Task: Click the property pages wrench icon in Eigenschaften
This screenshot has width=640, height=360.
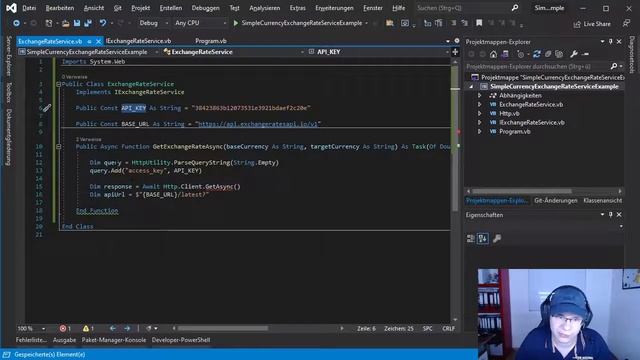Action: pyautogui.click(x=497, y=238)
